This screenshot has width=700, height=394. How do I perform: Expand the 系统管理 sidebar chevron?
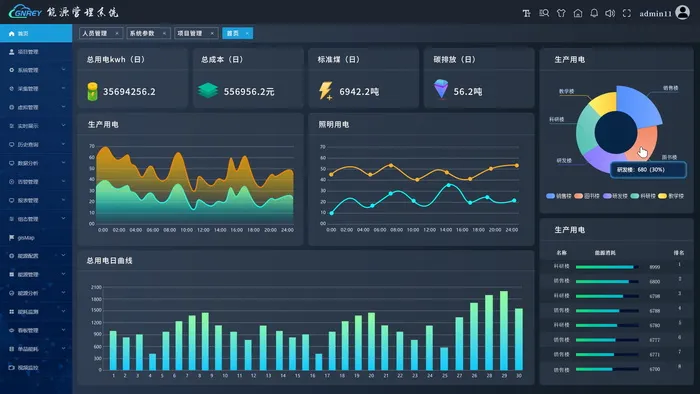[x=63, y=70]
